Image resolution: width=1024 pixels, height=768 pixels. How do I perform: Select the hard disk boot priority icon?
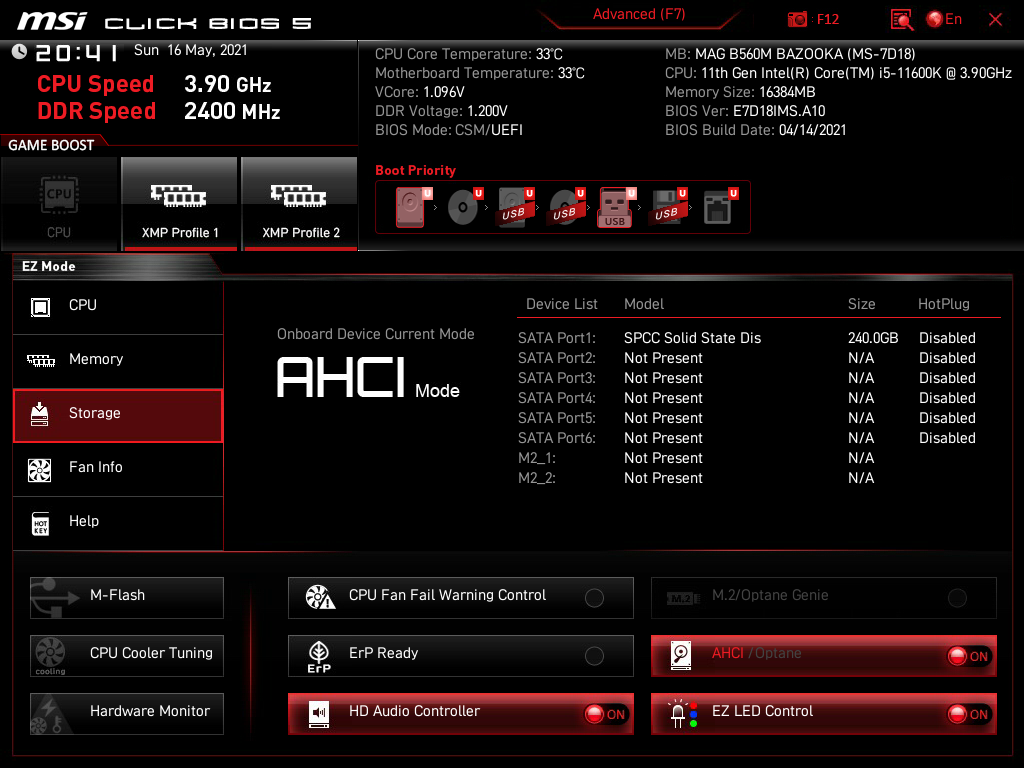412,207
